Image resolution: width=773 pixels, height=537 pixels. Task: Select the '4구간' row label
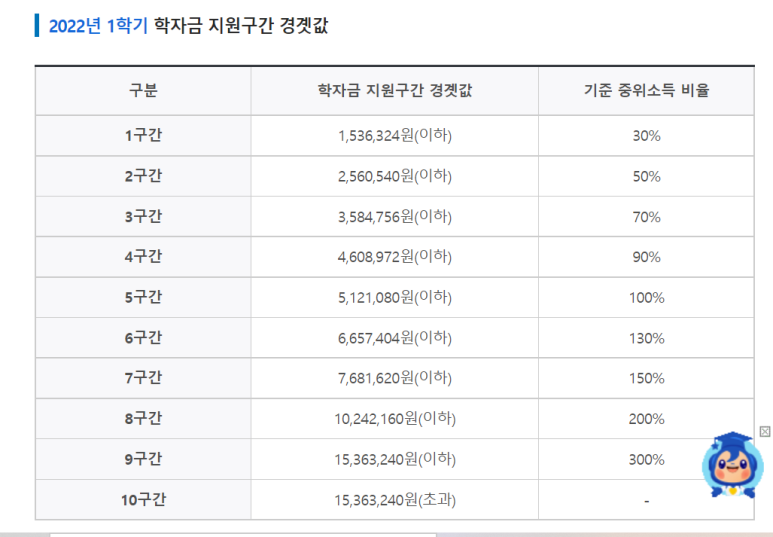point(143,257)
